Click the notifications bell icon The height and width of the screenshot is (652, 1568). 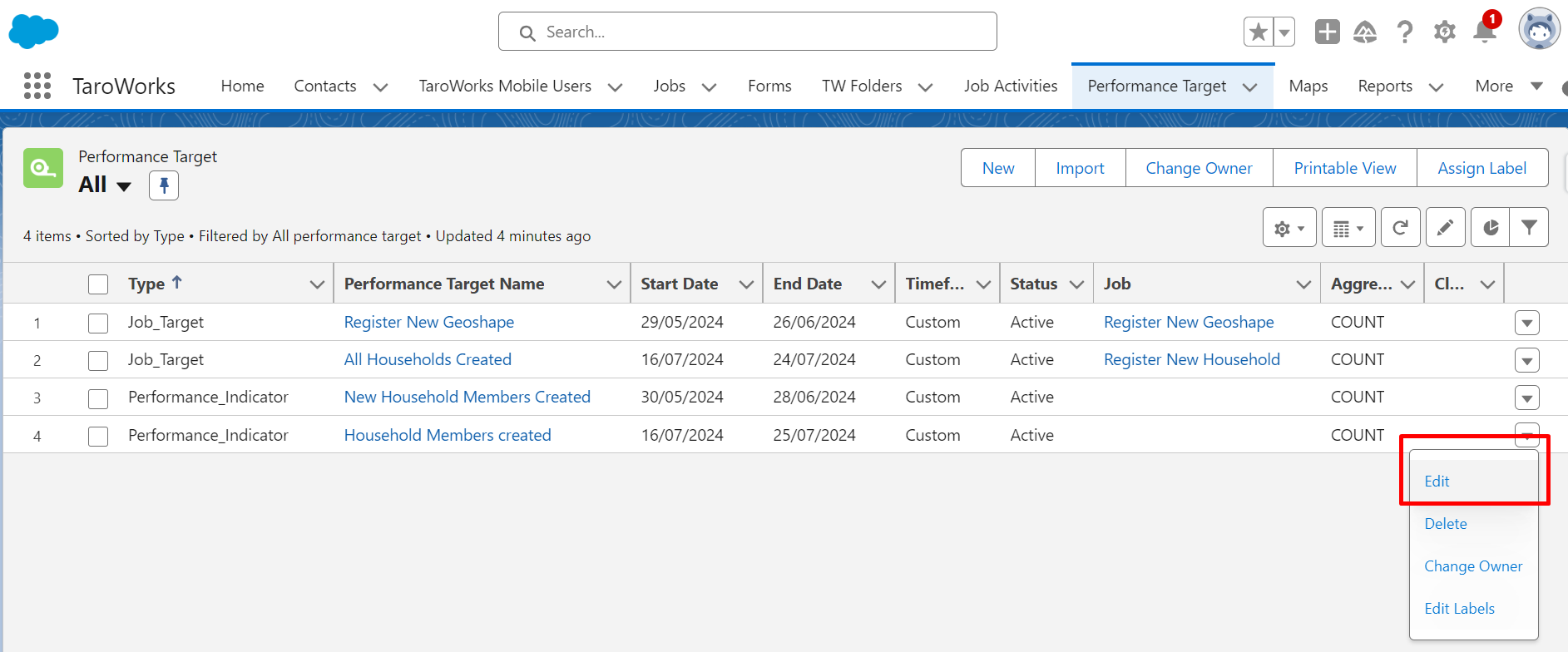(1484, 32)
